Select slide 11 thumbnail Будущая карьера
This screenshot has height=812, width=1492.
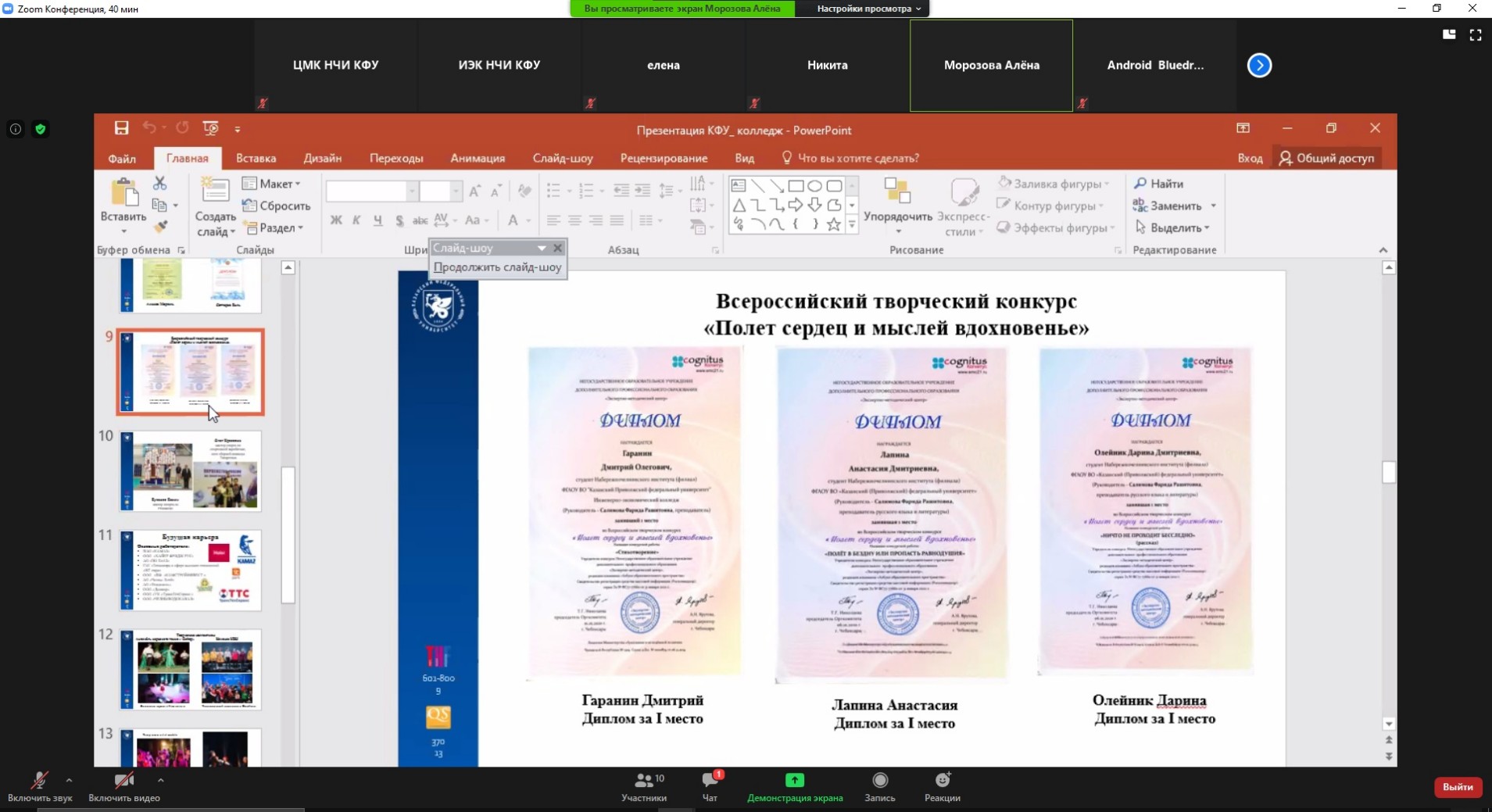click(191, 570)
